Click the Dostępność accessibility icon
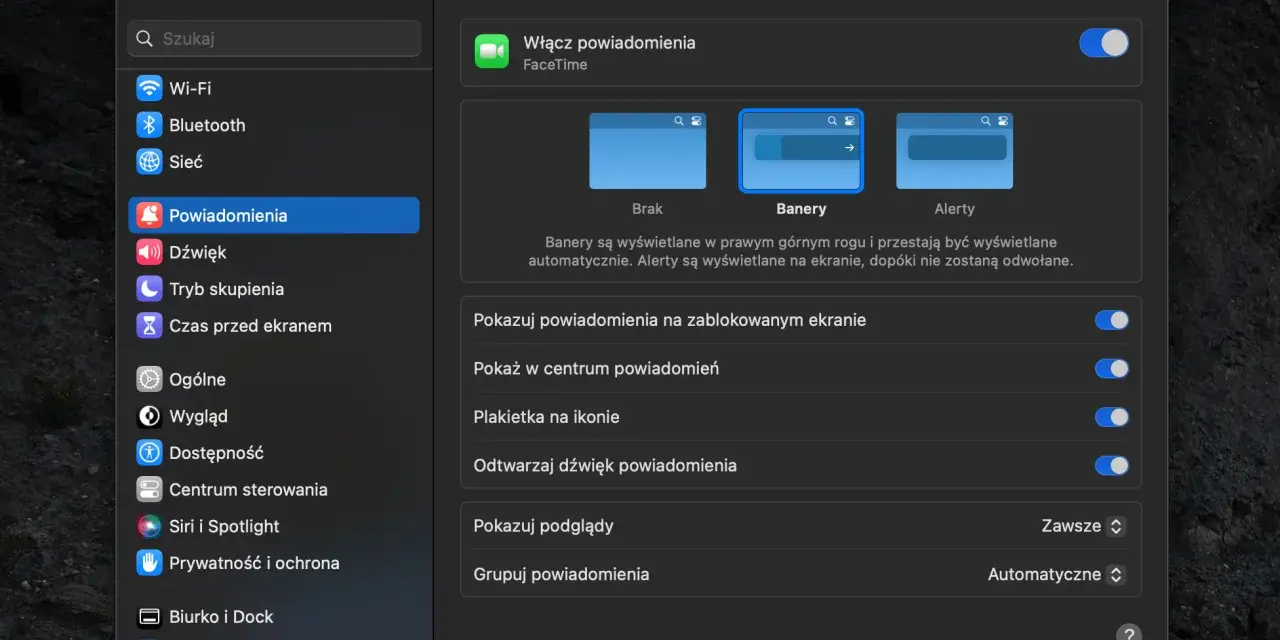This screenshot has height=640, width=1280. pyautogui.click(x=149, y=452)
